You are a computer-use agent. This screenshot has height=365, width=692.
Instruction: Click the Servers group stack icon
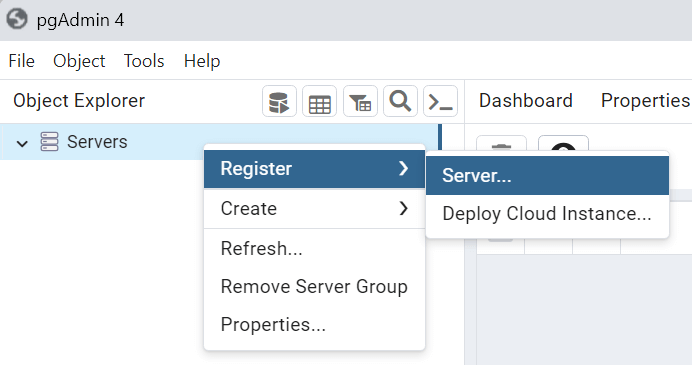49,142
